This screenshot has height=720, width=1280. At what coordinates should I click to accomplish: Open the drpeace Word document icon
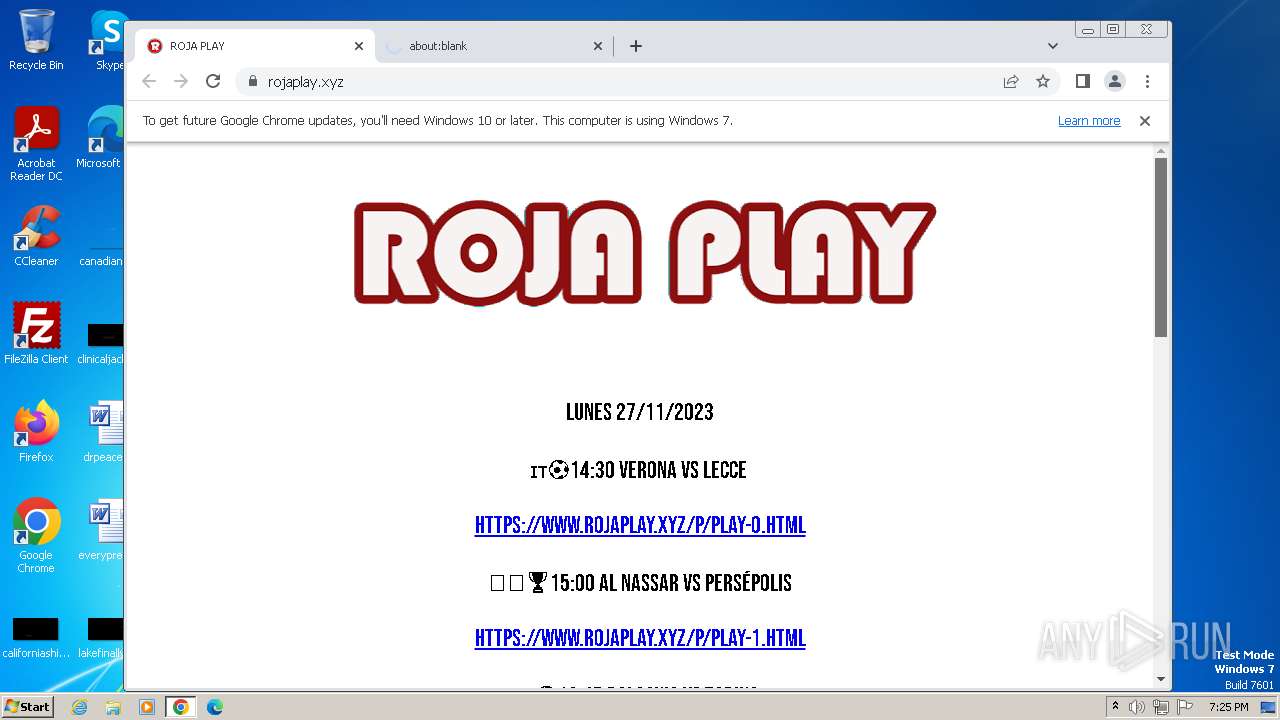tap(103, 431)
